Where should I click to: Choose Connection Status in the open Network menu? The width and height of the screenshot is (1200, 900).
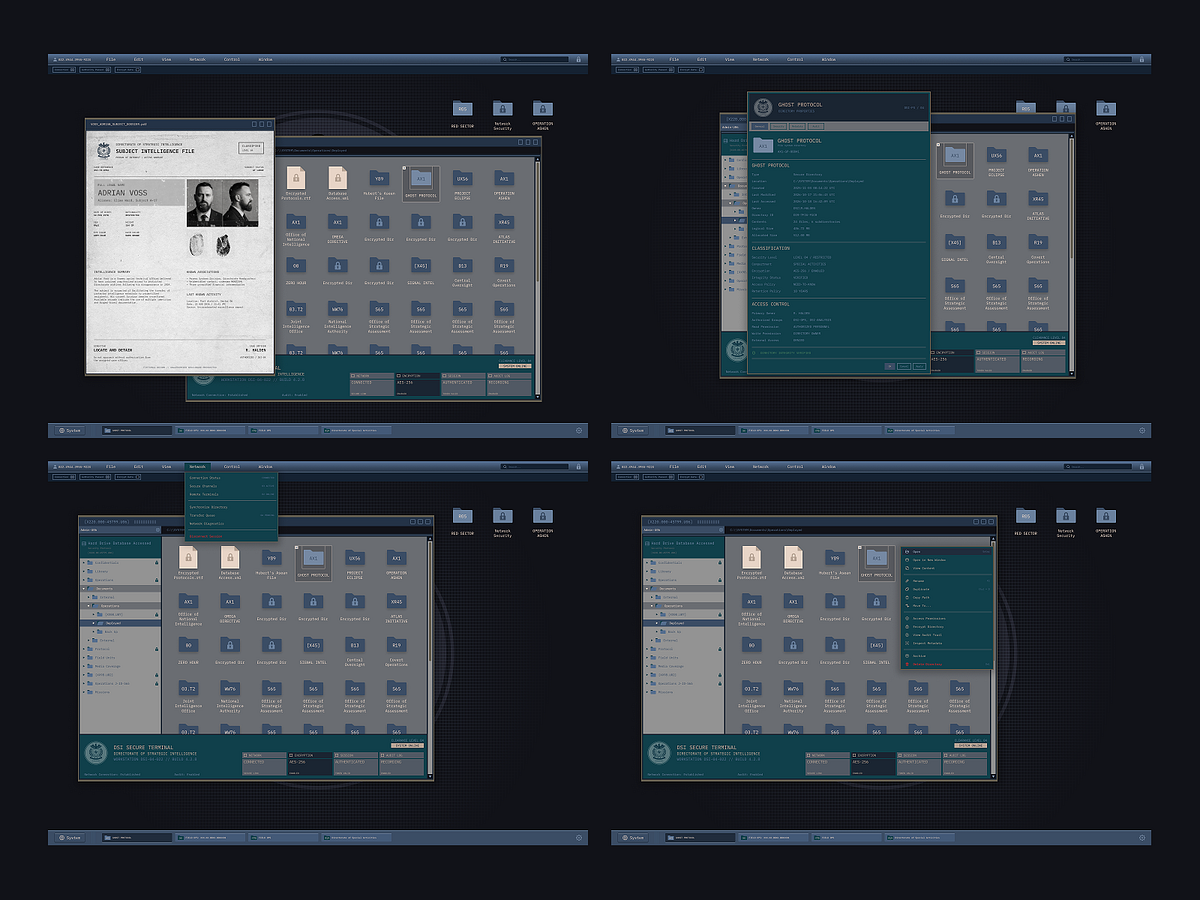point(231,476)
